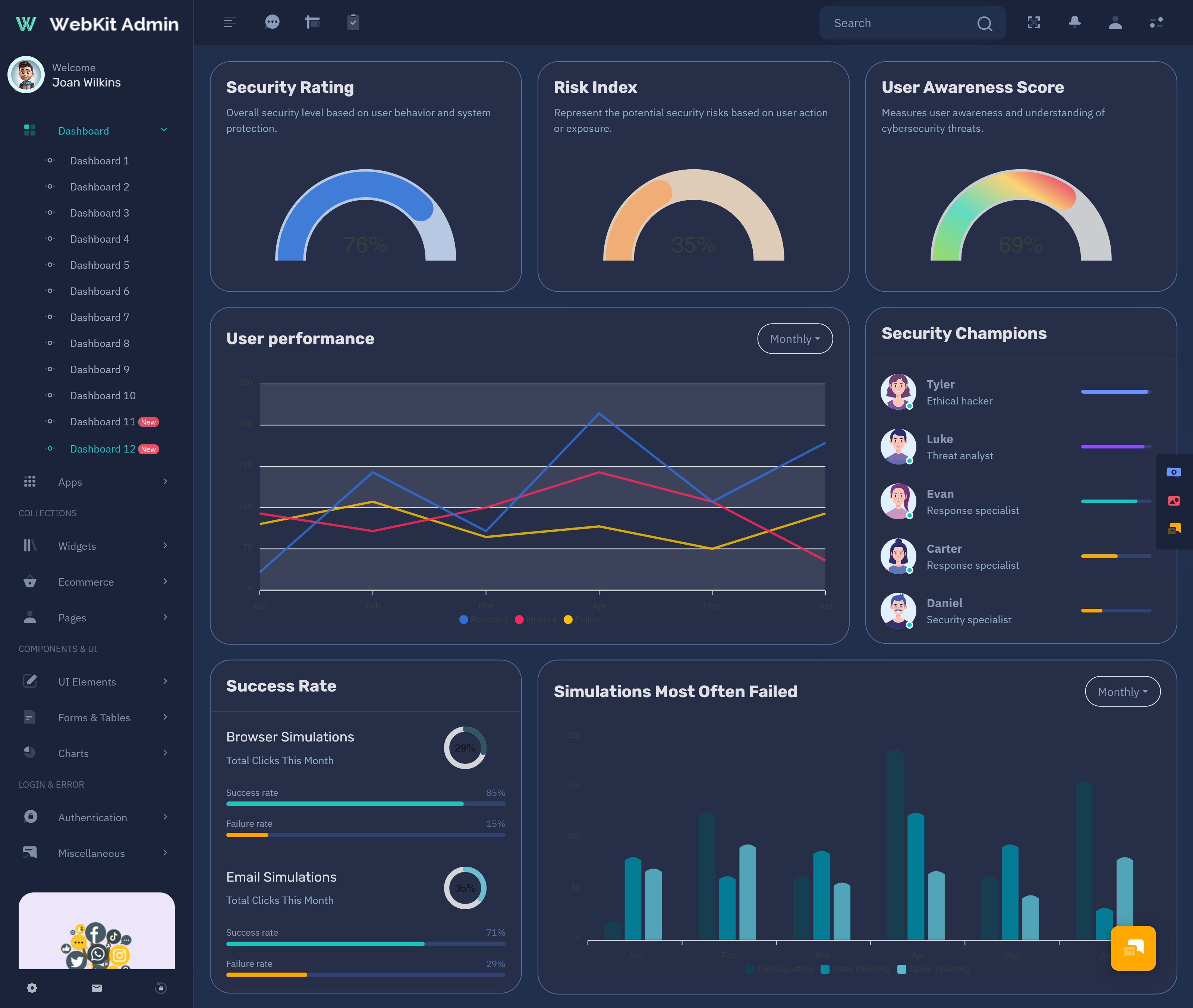Screen dimensions: 1193x1008
Task: Click the Pages person icon
Action: click(30, 617)
